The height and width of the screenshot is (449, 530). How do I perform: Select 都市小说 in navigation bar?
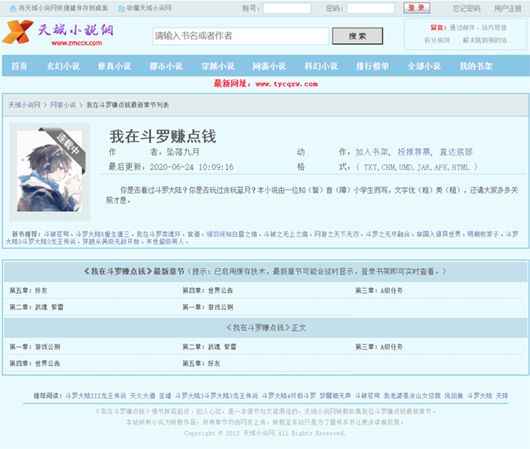[166, 66]
